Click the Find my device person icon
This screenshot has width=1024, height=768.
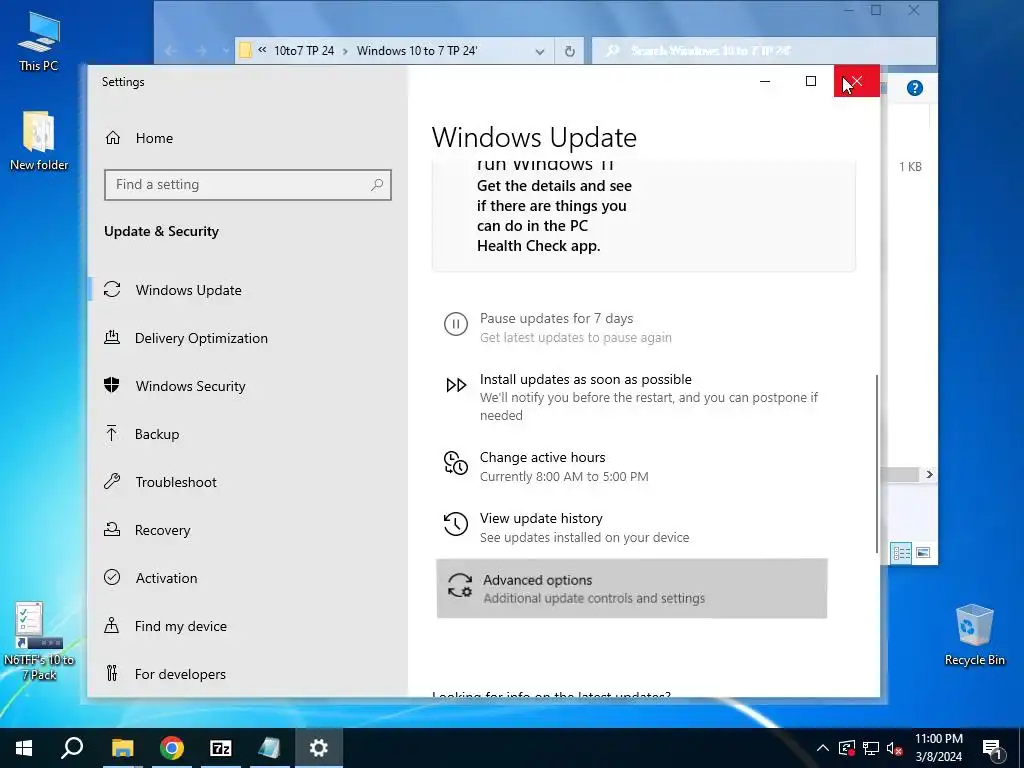tap(112, 626)
